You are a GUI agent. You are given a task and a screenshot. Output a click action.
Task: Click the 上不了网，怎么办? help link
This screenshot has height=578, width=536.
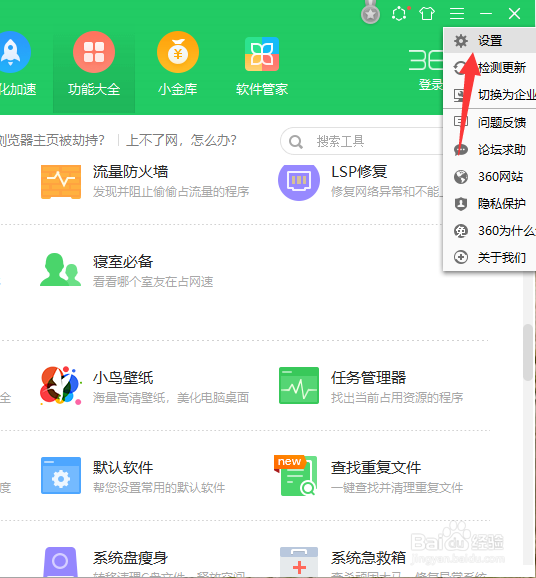tap(181, 140)
